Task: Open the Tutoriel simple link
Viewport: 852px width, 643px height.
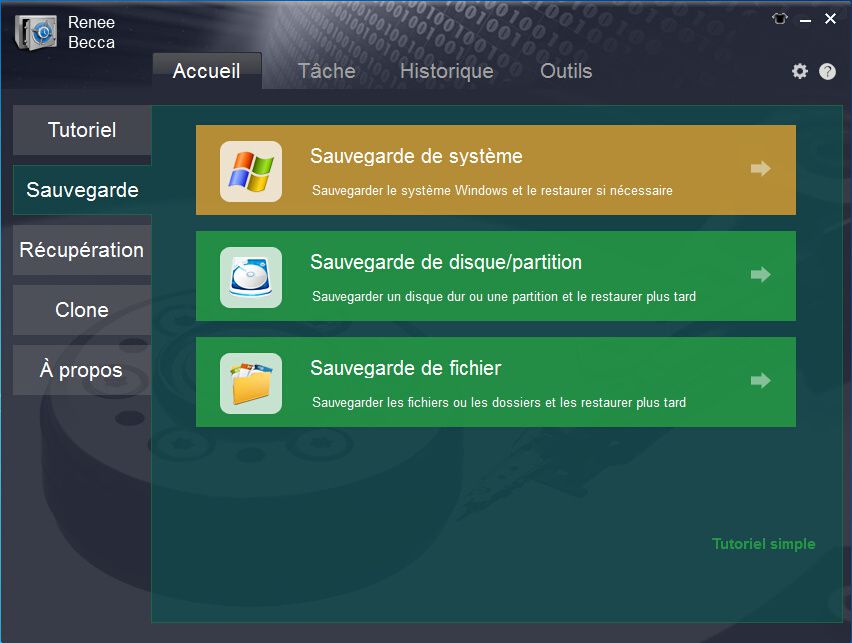Action: (x=763, y=544)
